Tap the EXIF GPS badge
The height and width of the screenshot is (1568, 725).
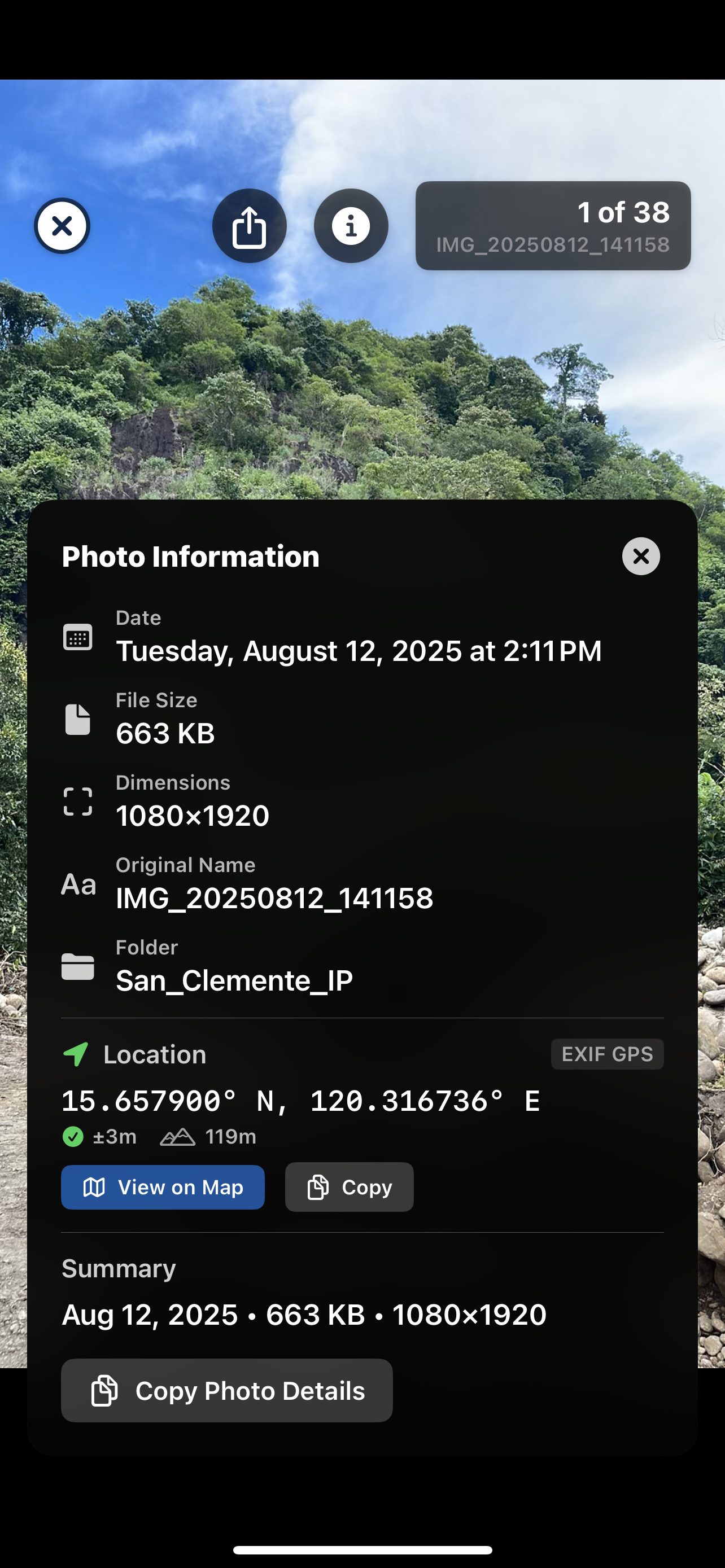click(607, 1054)
